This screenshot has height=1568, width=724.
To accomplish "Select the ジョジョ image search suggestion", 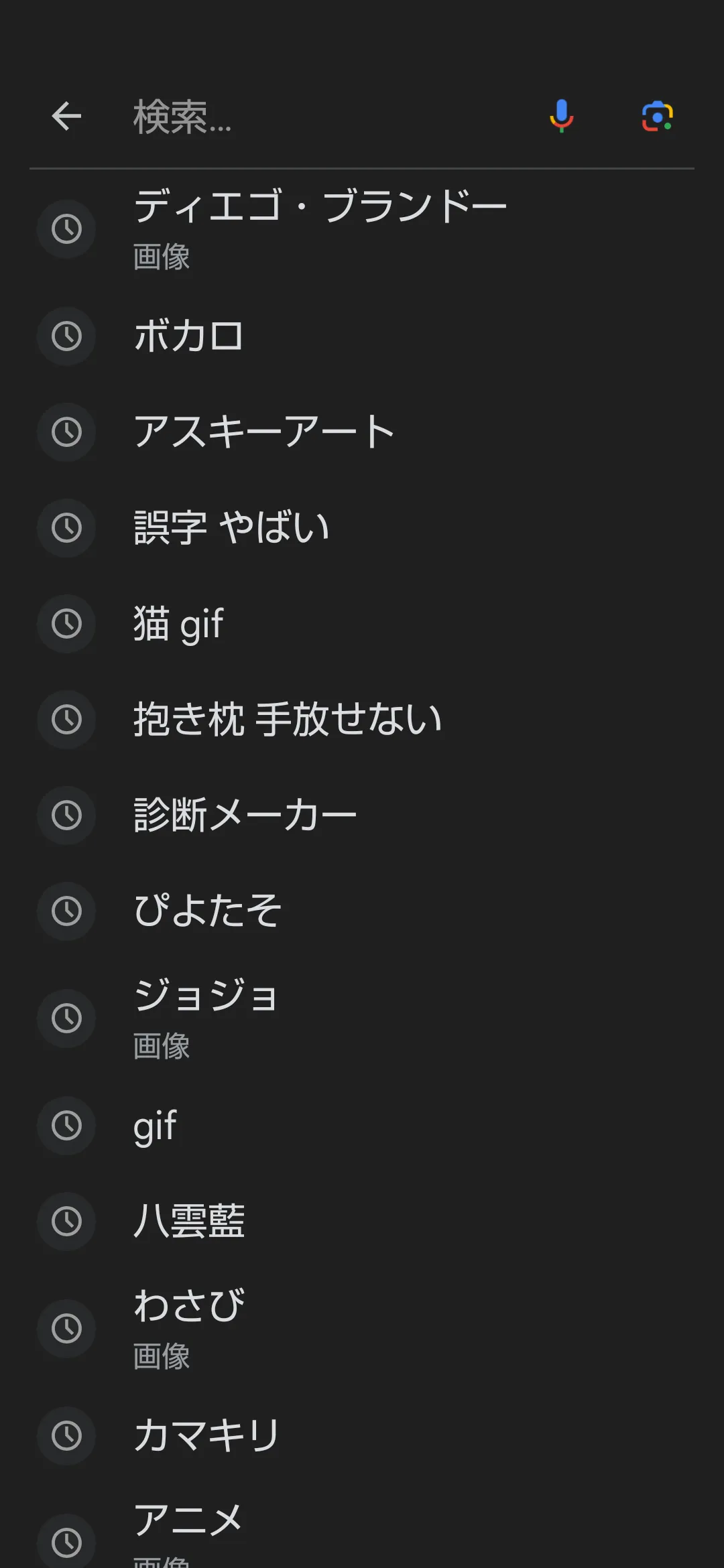I will tap(206, 1017).
